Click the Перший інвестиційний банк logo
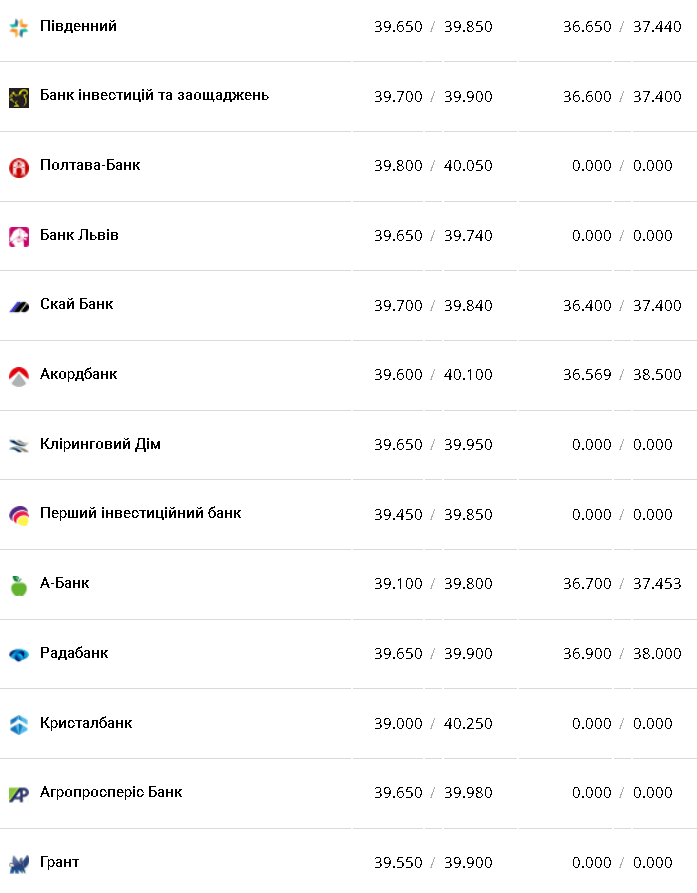The height and width of the screenshot is (893, 697). point(18,515)
